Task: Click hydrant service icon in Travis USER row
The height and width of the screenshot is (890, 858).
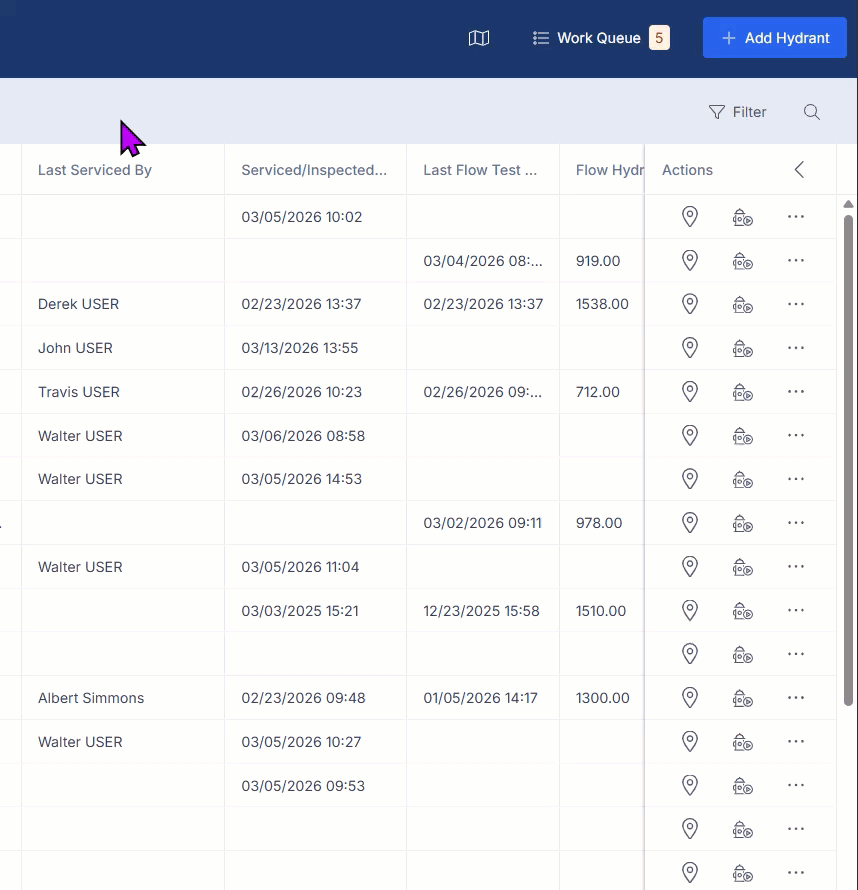Action: [742, 392]
